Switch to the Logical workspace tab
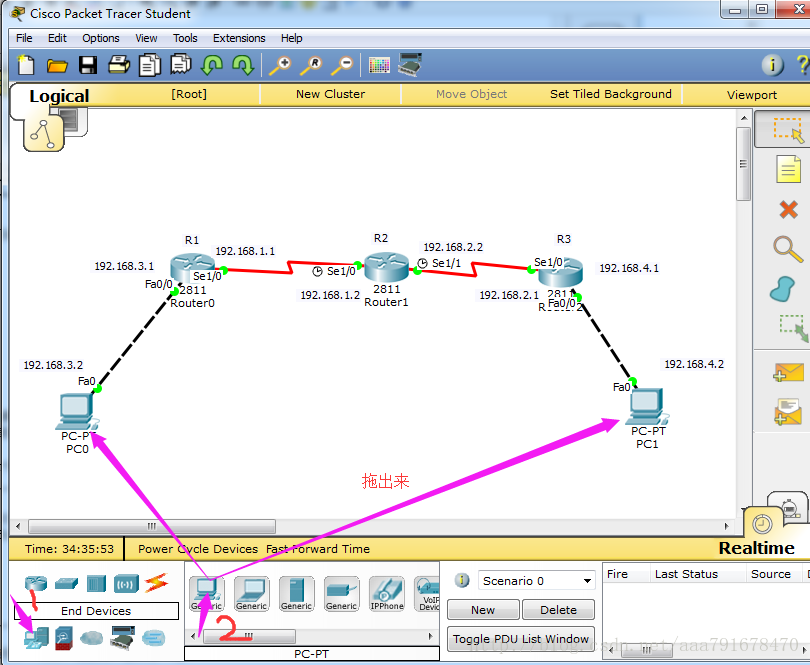The width and height of the screenshot is (810, 665). pyautogui.click(x=59, y=96)
